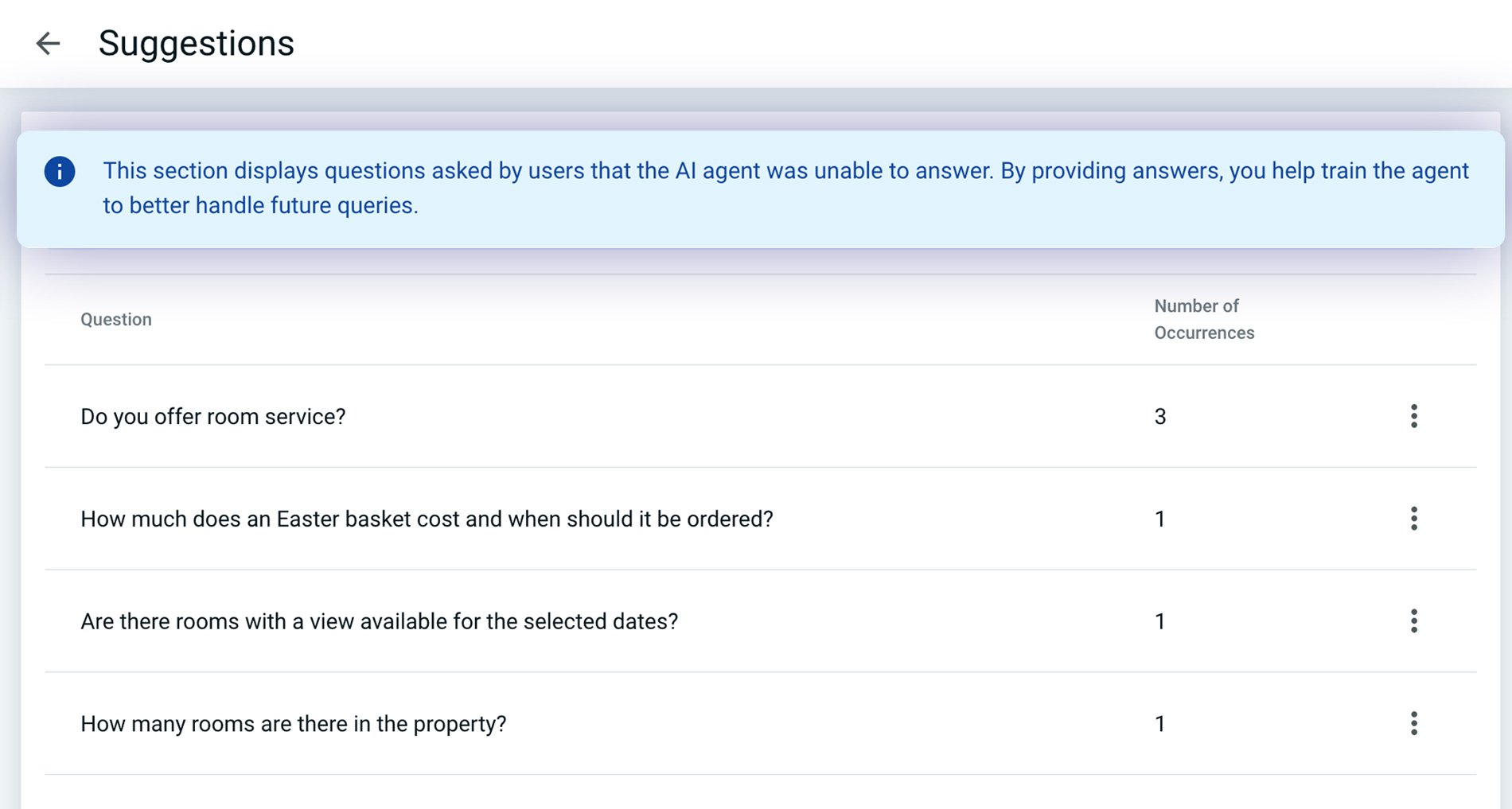Image resolution: width=1512 pixels, height=809 pixels.
Task: Click the Suggestions page title
Action: coord(197,43)
